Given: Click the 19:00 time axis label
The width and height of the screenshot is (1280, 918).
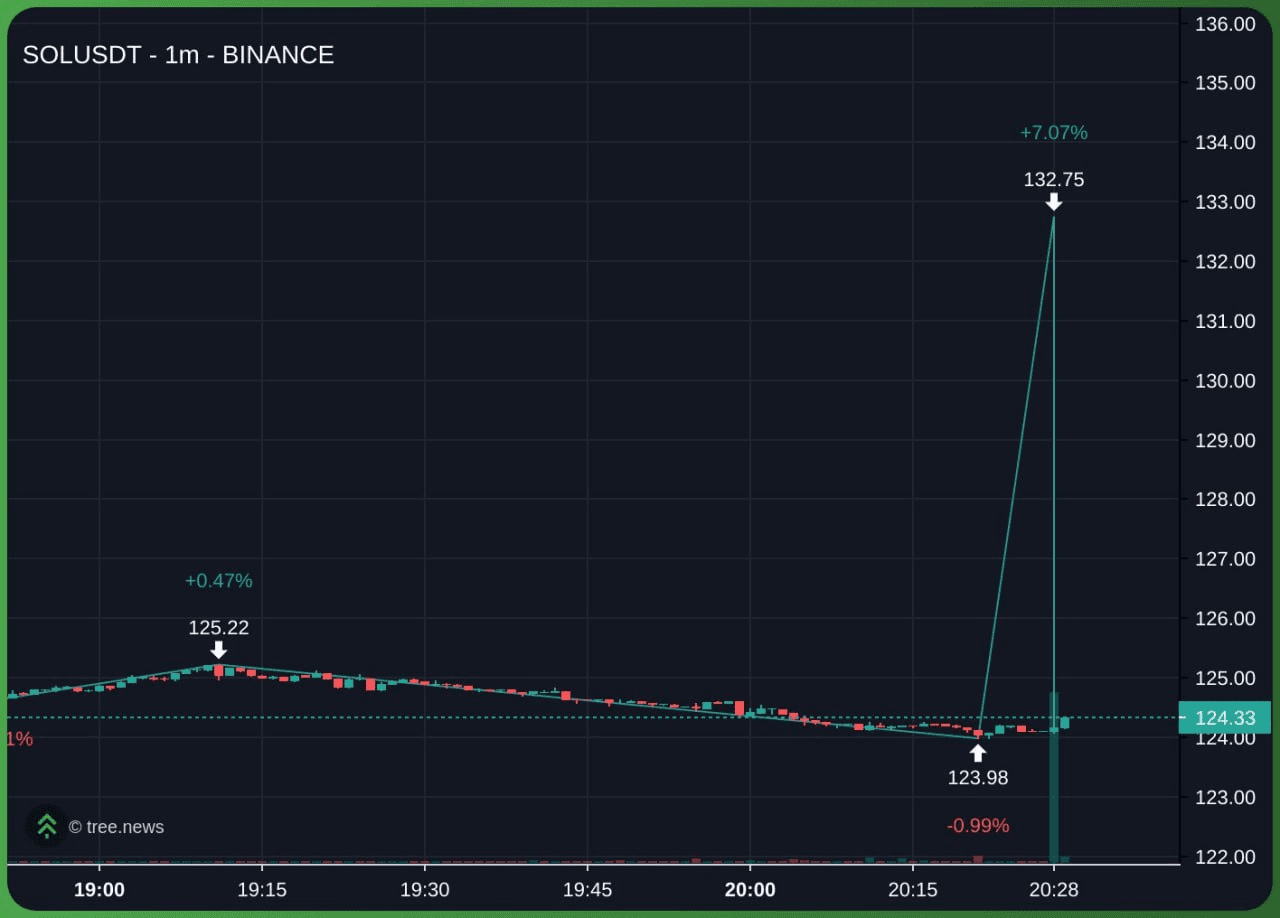Looking at the screenshot, I should [99, 890].
